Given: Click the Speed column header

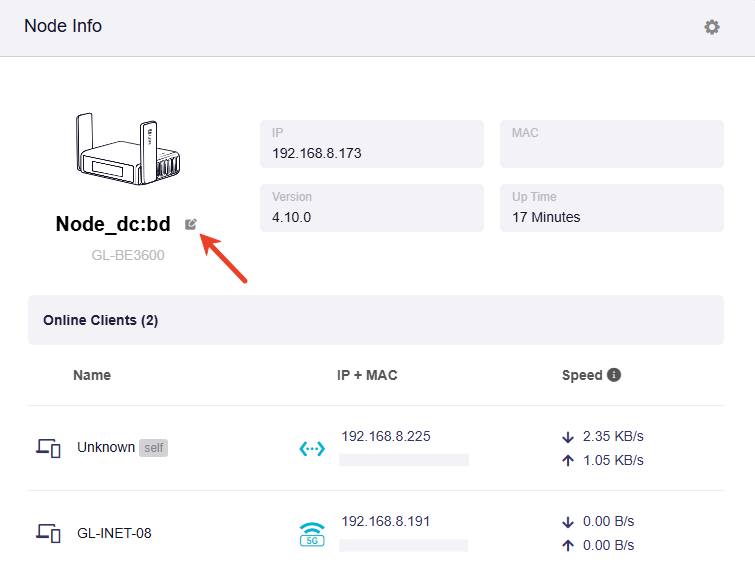Looking at the screenshot, I should coord(582,375).
